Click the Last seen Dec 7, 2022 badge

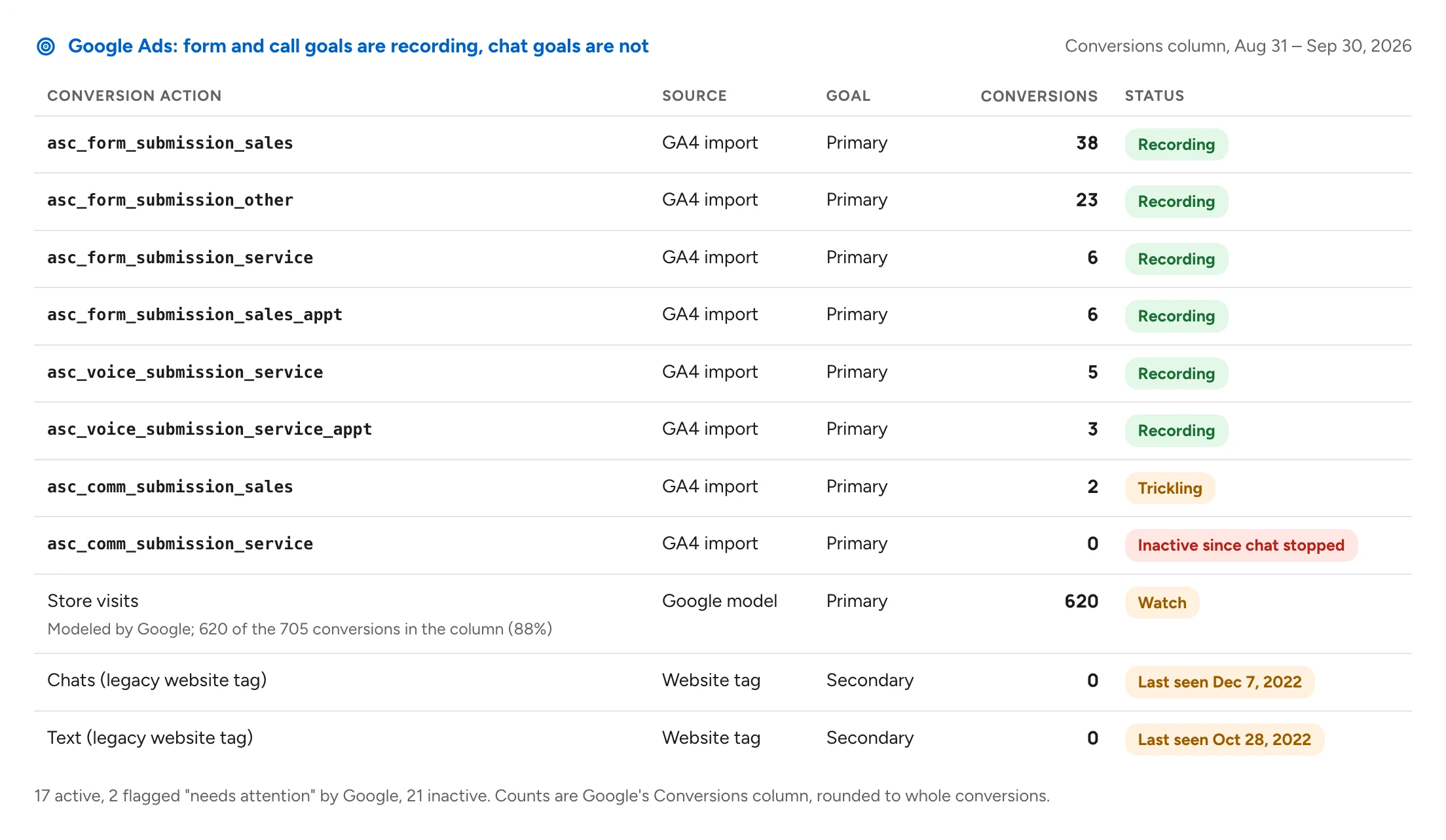click(1219, 682)
